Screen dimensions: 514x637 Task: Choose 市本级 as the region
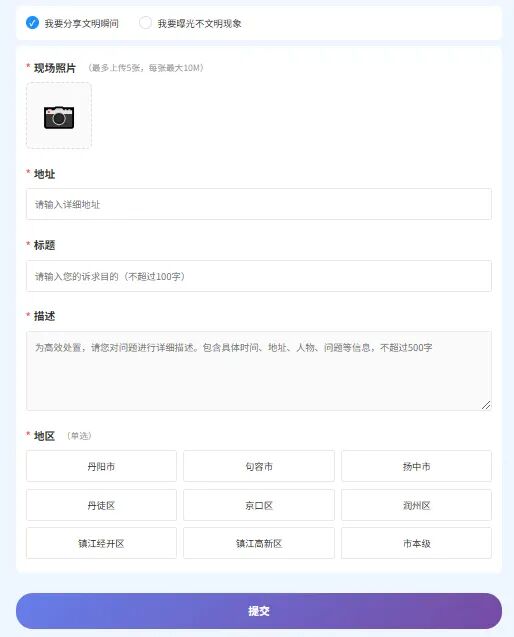416,543
